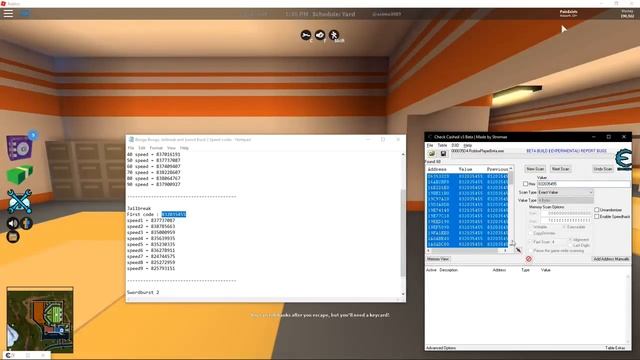The height and width of the screenshot is (360, 640).
Task: Toggle the Fast Scan checkbox
Action: click(x=531, y=242)
